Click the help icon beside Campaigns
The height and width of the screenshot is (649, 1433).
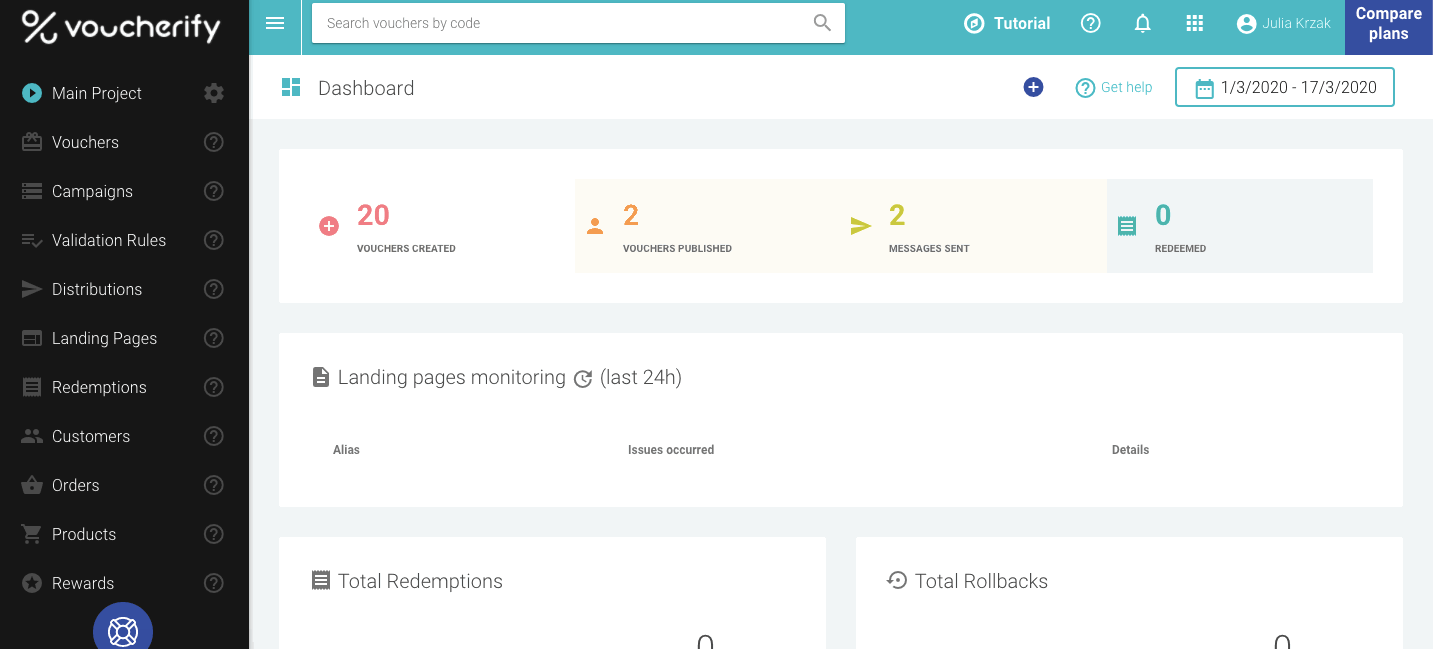[213, 191]
